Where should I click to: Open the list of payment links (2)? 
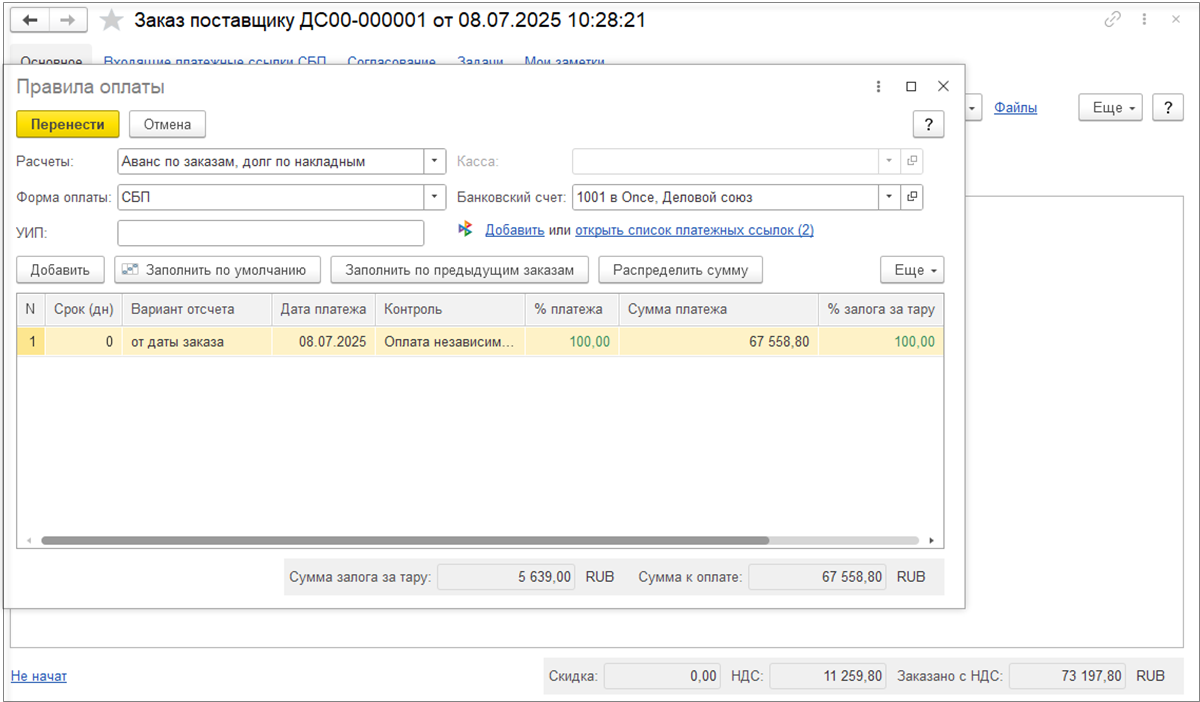point(694,230)
